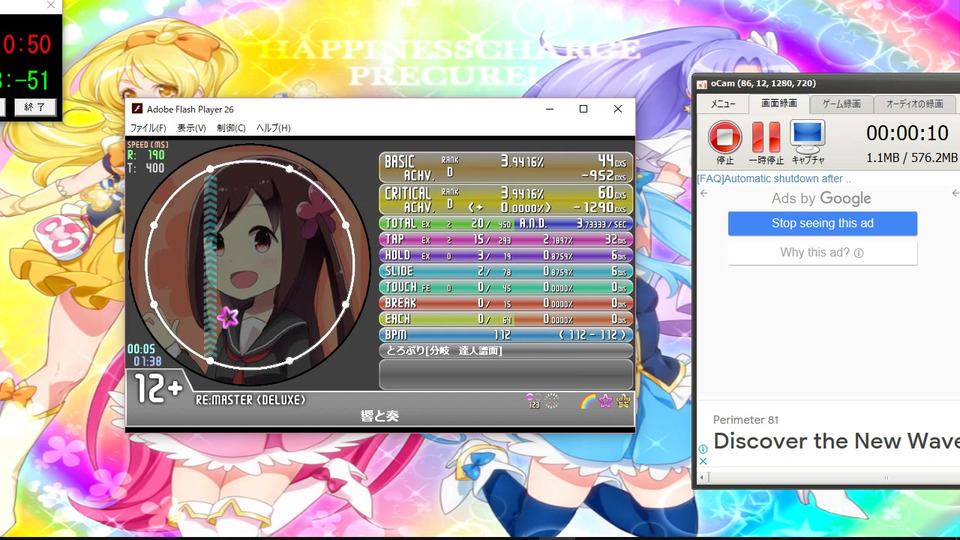Click the HOLD stats bar
Screen dimensions: 960x540
pos(506,255)
